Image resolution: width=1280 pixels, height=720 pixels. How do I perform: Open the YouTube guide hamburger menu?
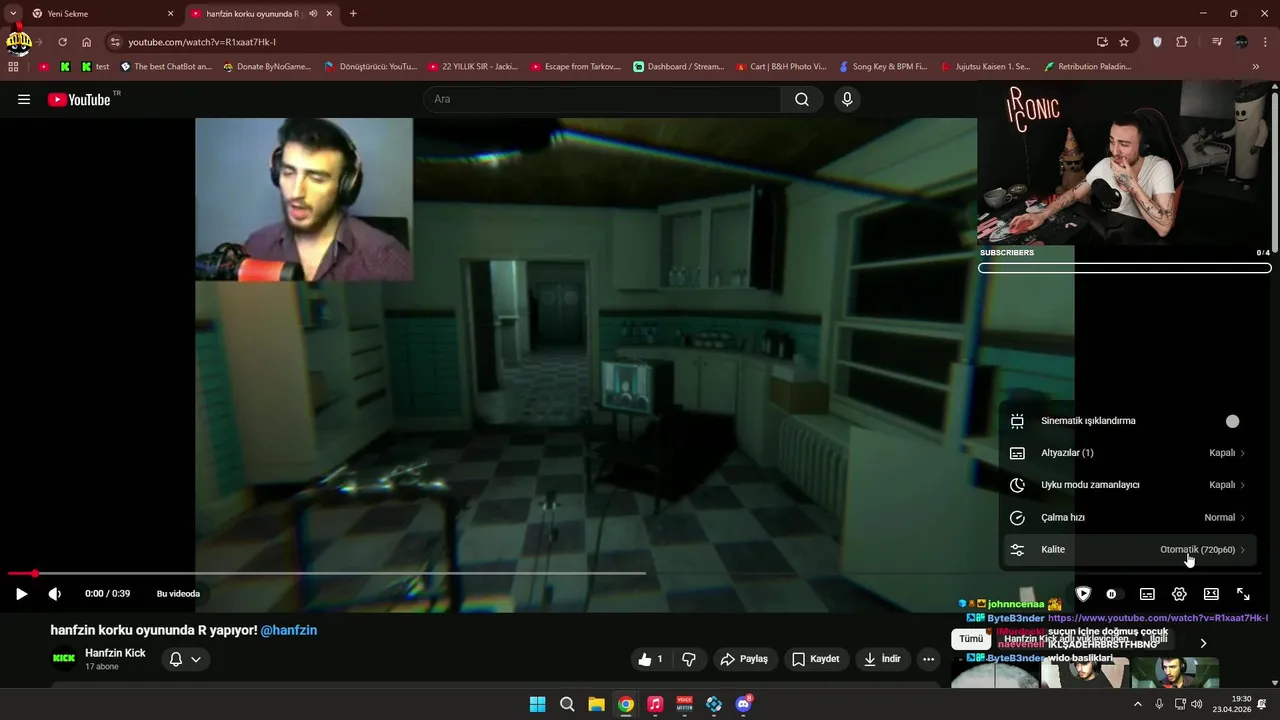pos(24,99)
